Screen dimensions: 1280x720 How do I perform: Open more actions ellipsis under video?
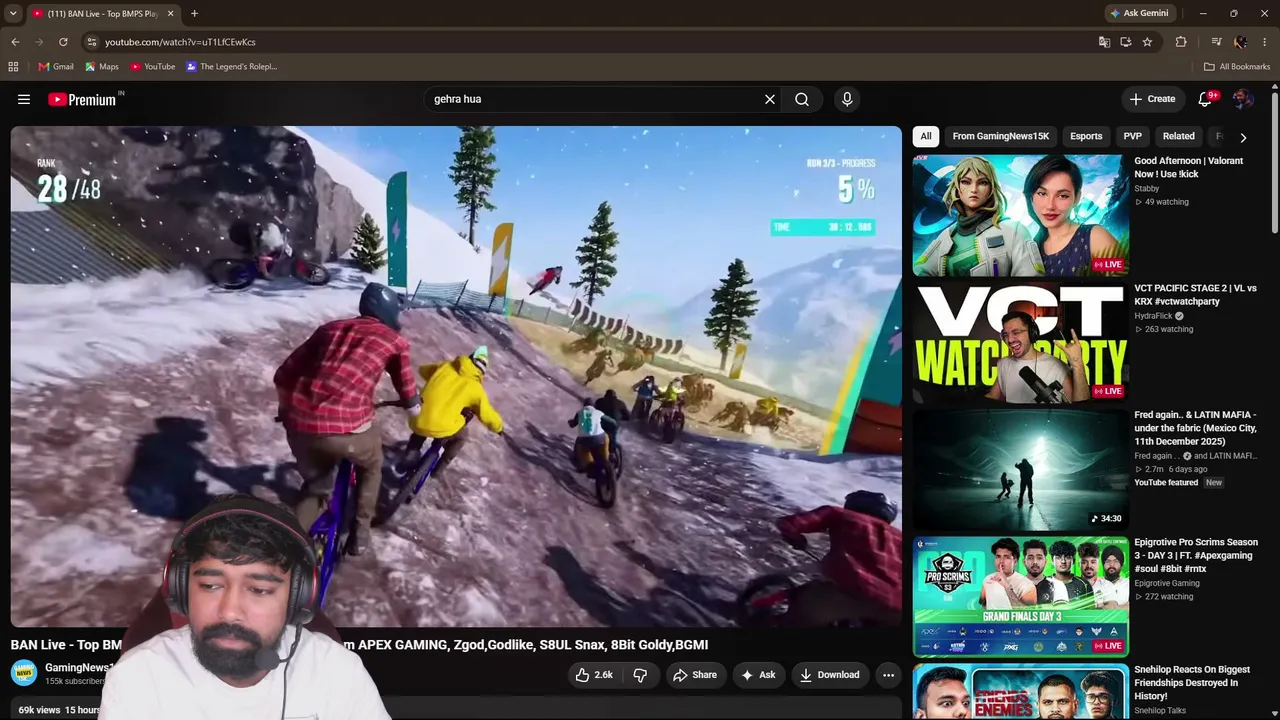click(x=888, y=675)
